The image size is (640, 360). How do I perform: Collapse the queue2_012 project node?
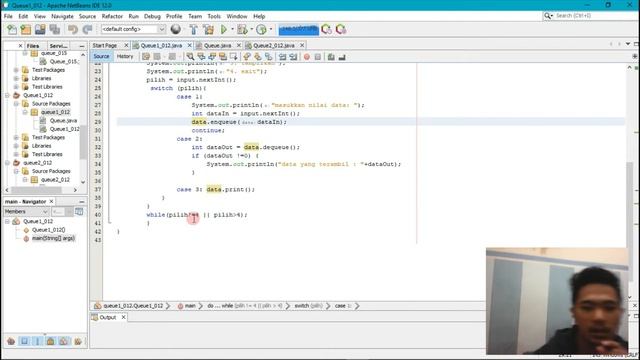[x=7, y=163]
